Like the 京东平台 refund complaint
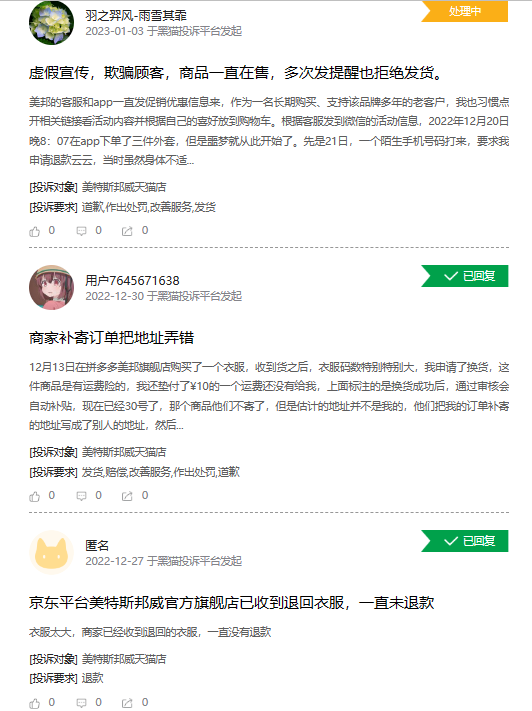 click(x=35, y=703)
